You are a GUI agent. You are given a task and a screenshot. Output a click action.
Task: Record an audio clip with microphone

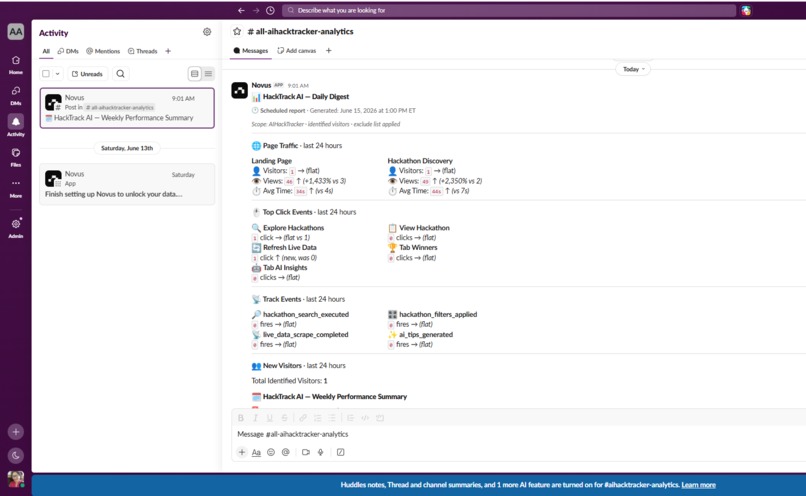(x=320, y=452)
